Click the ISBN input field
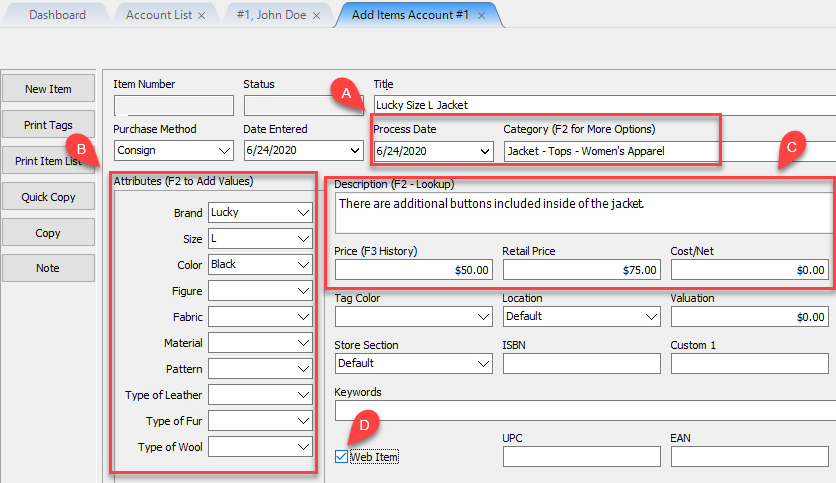 pos(582,364)
